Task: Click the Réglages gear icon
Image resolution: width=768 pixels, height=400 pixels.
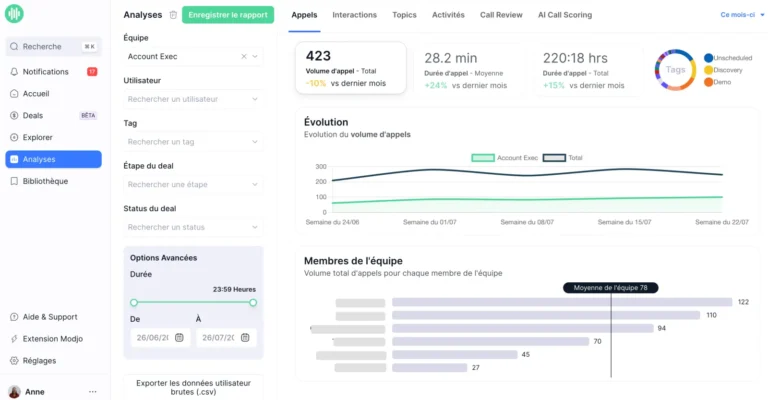Action: pyautogui.click(x=14, y=361)
